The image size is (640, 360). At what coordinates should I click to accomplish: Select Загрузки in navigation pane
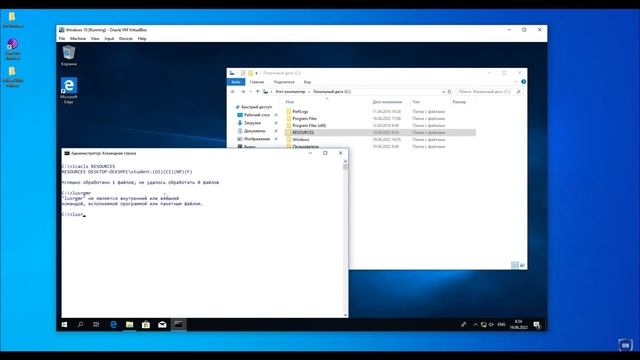252,123
